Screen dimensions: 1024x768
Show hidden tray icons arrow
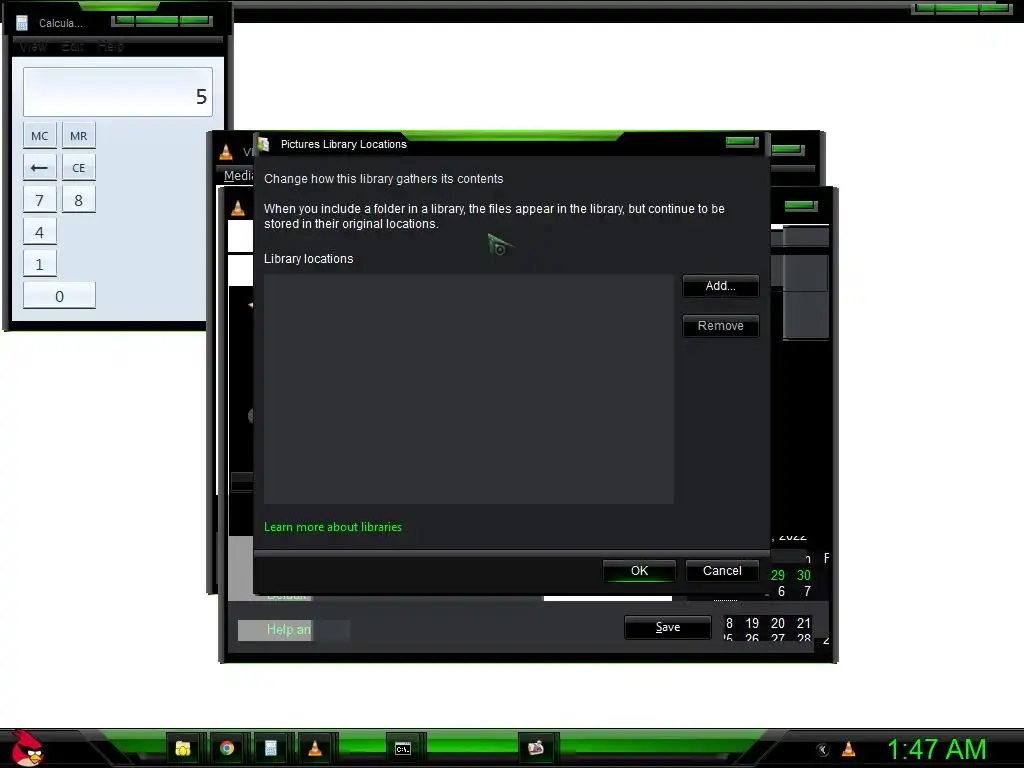click(823, 750)
